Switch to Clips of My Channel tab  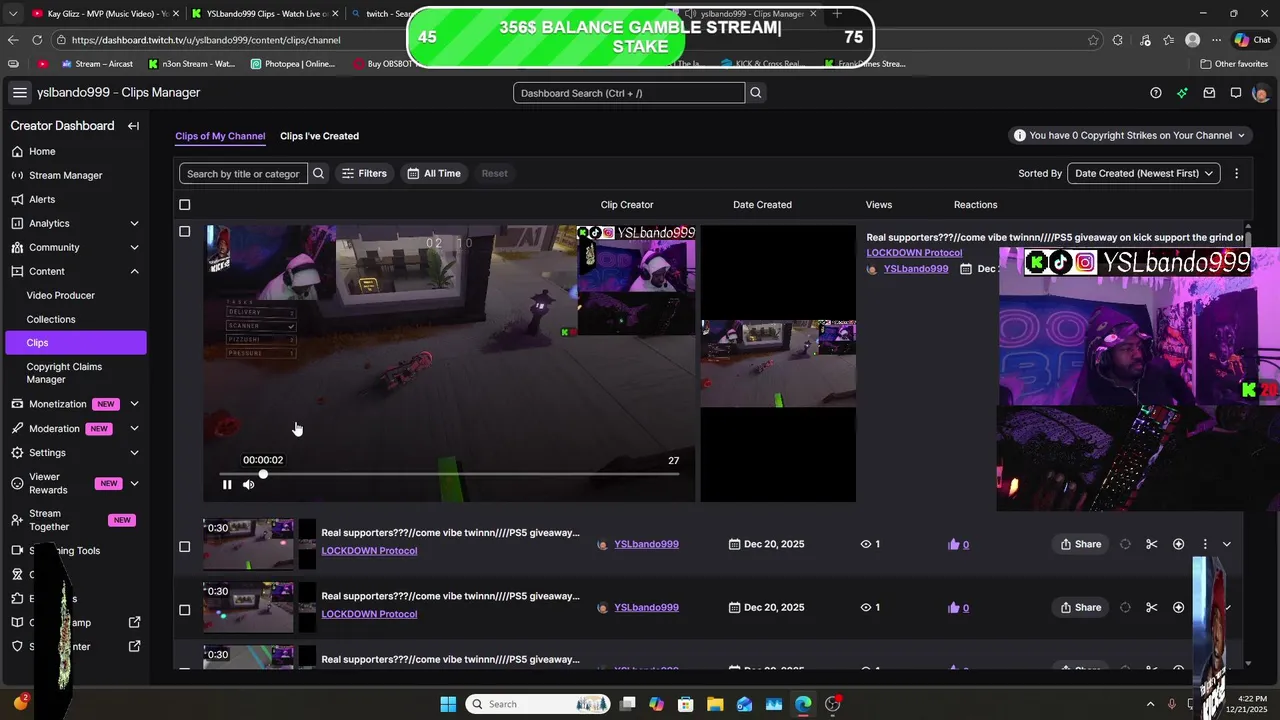220,136
